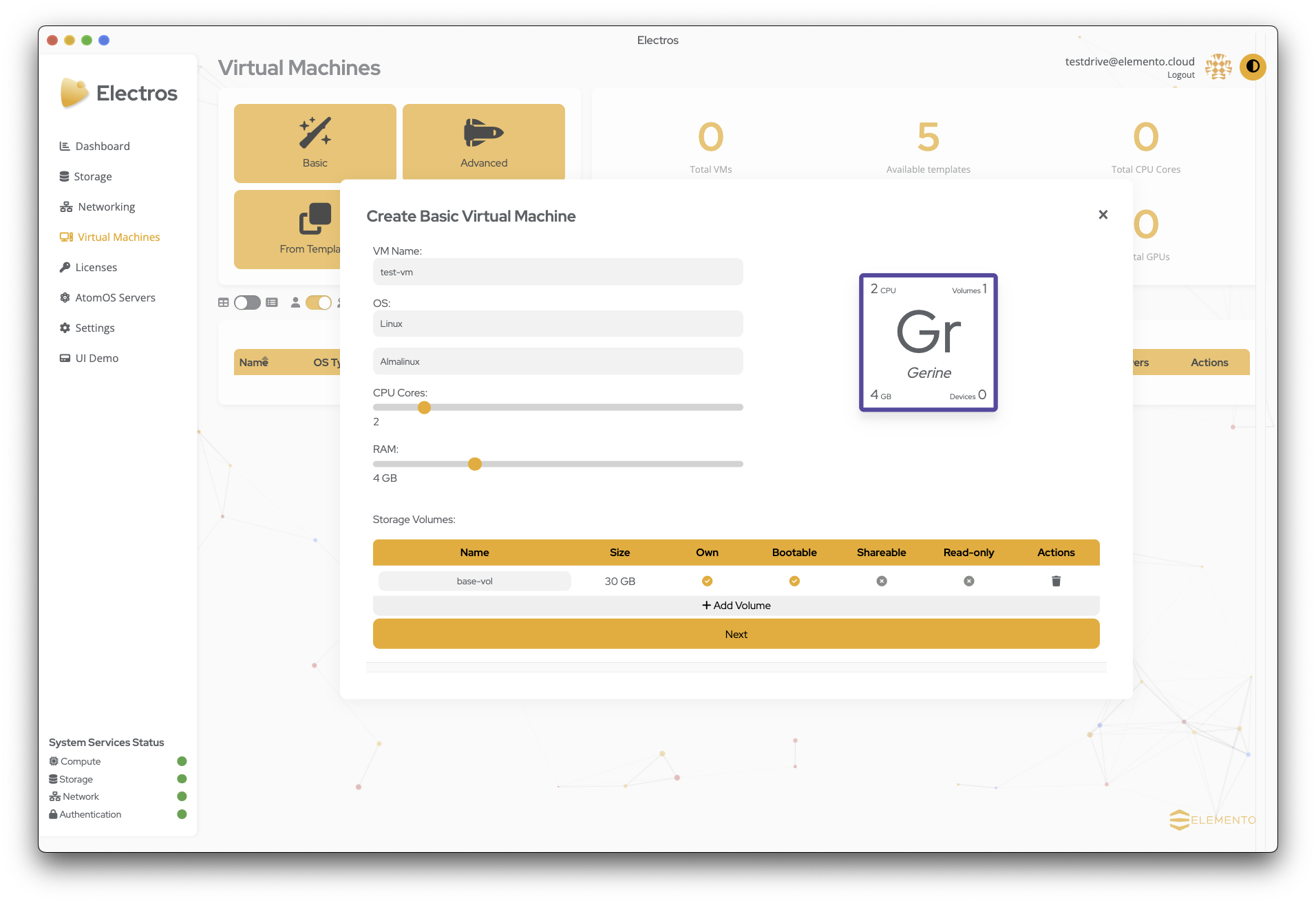Click the Dashboard chart icon
The image size is (1316, 903).
click(x=65, y=146)
